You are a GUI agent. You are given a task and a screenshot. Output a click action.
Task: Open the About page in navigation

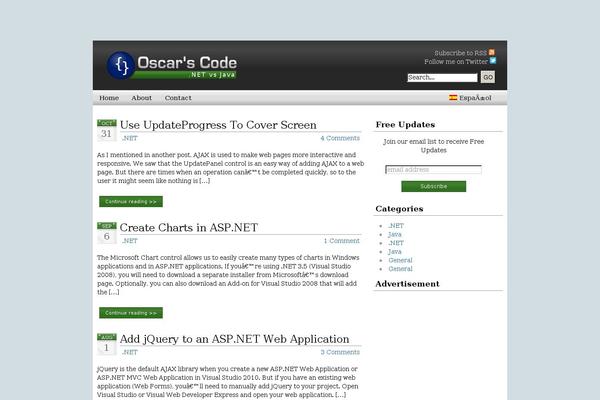142,98
